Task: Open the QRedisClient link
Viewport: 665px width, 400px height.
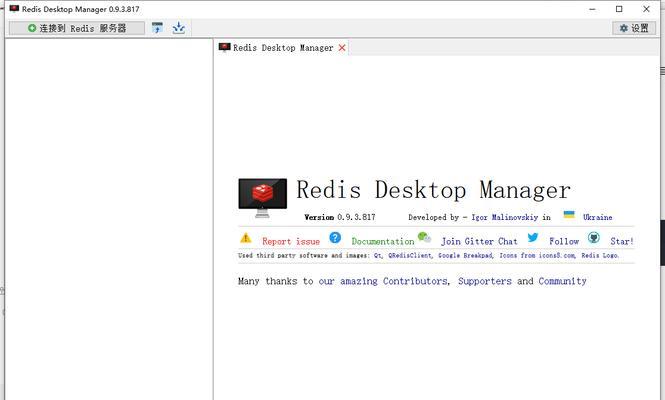Action: (410, 255)
